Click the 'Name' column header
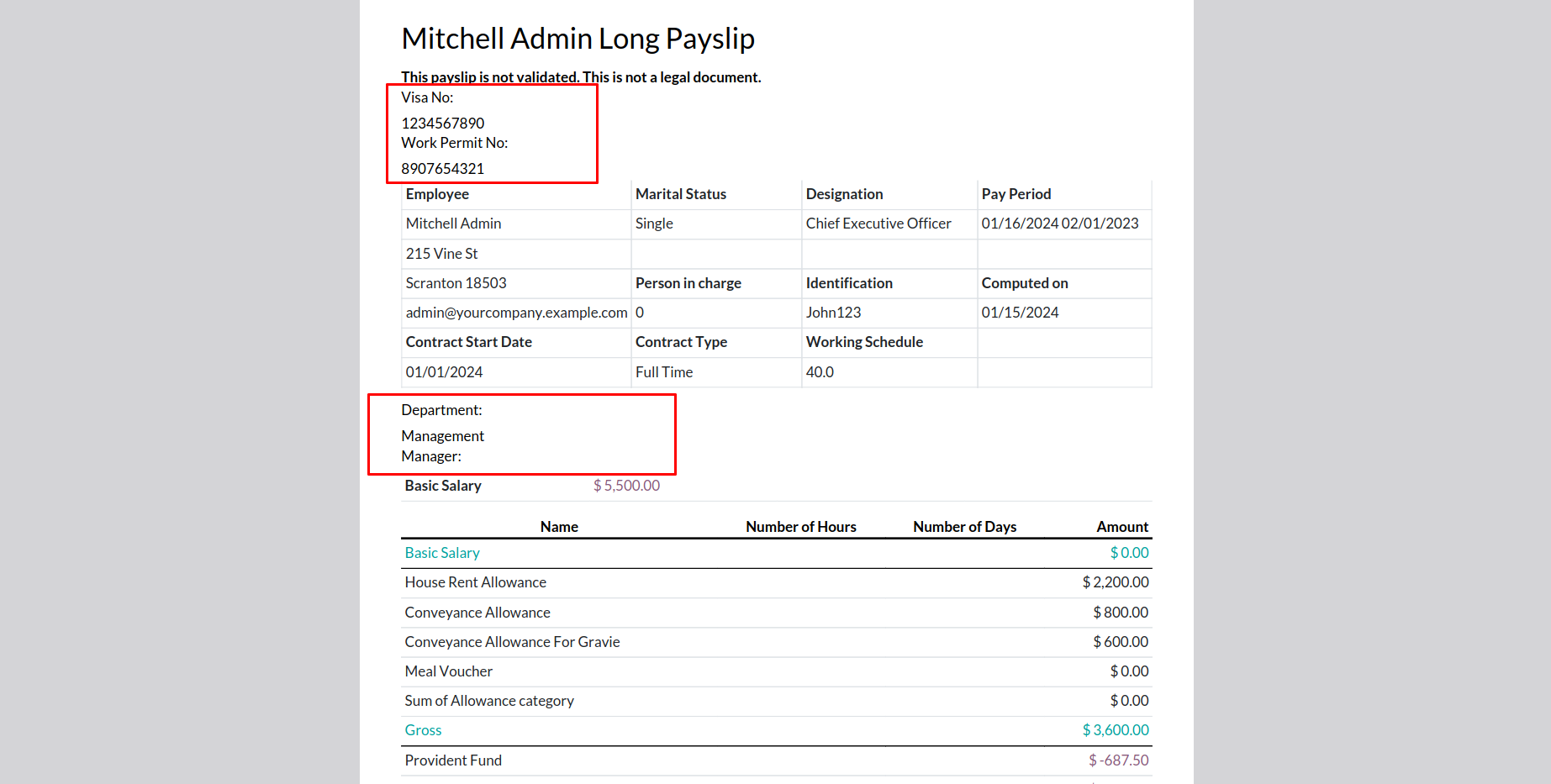The height and width of the screenshot is (784, 1551). pos(559,527)
